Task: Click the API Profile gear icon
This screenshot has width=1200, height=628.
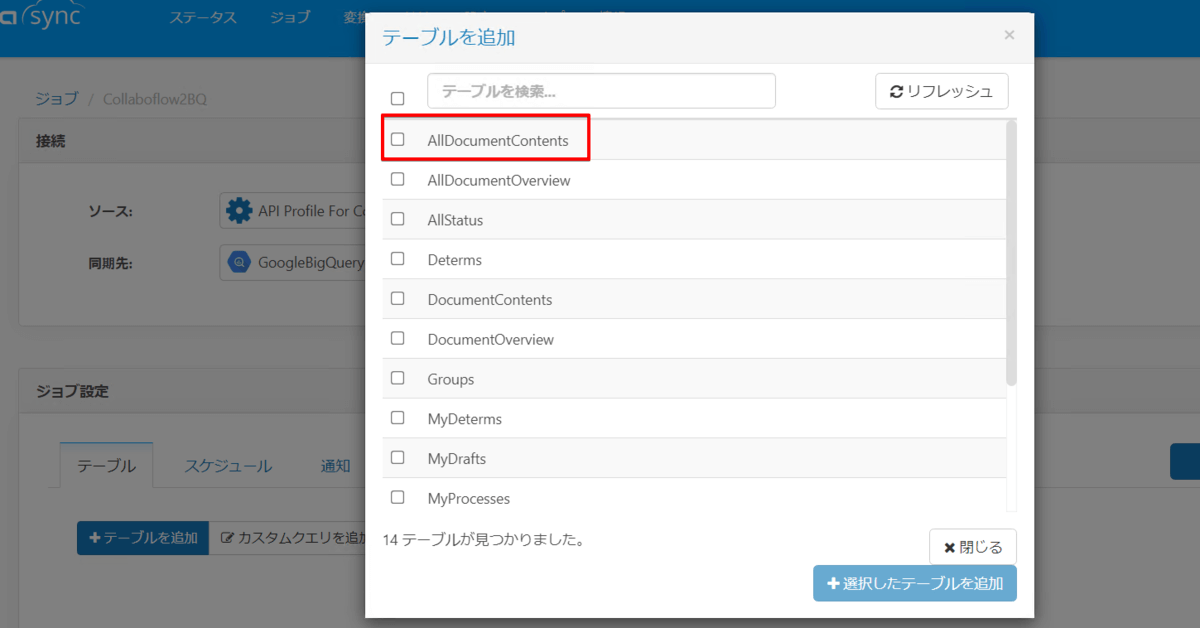Action: 239,211
